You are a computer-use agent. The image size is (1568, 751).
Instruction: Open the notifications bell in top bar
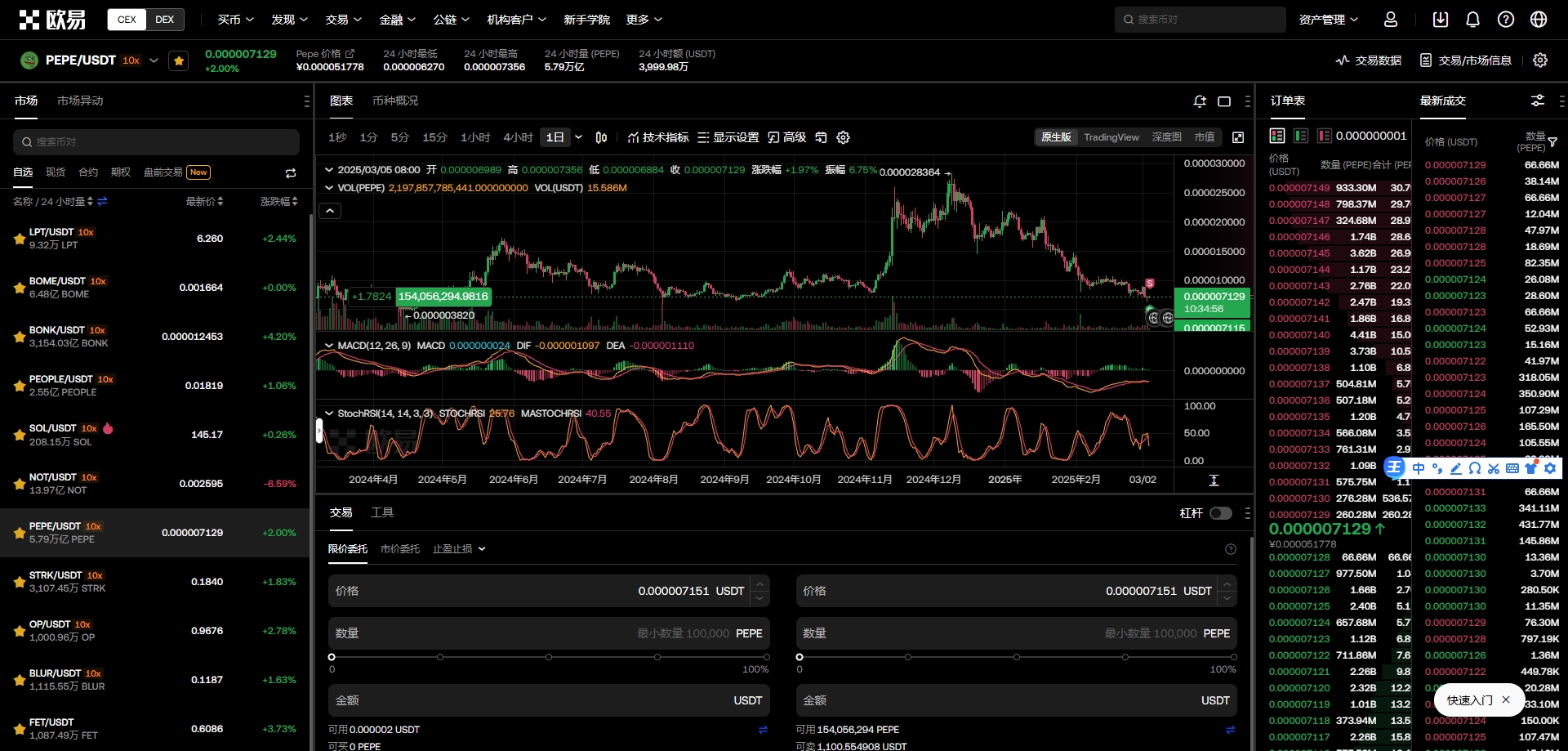[1472, 20]
